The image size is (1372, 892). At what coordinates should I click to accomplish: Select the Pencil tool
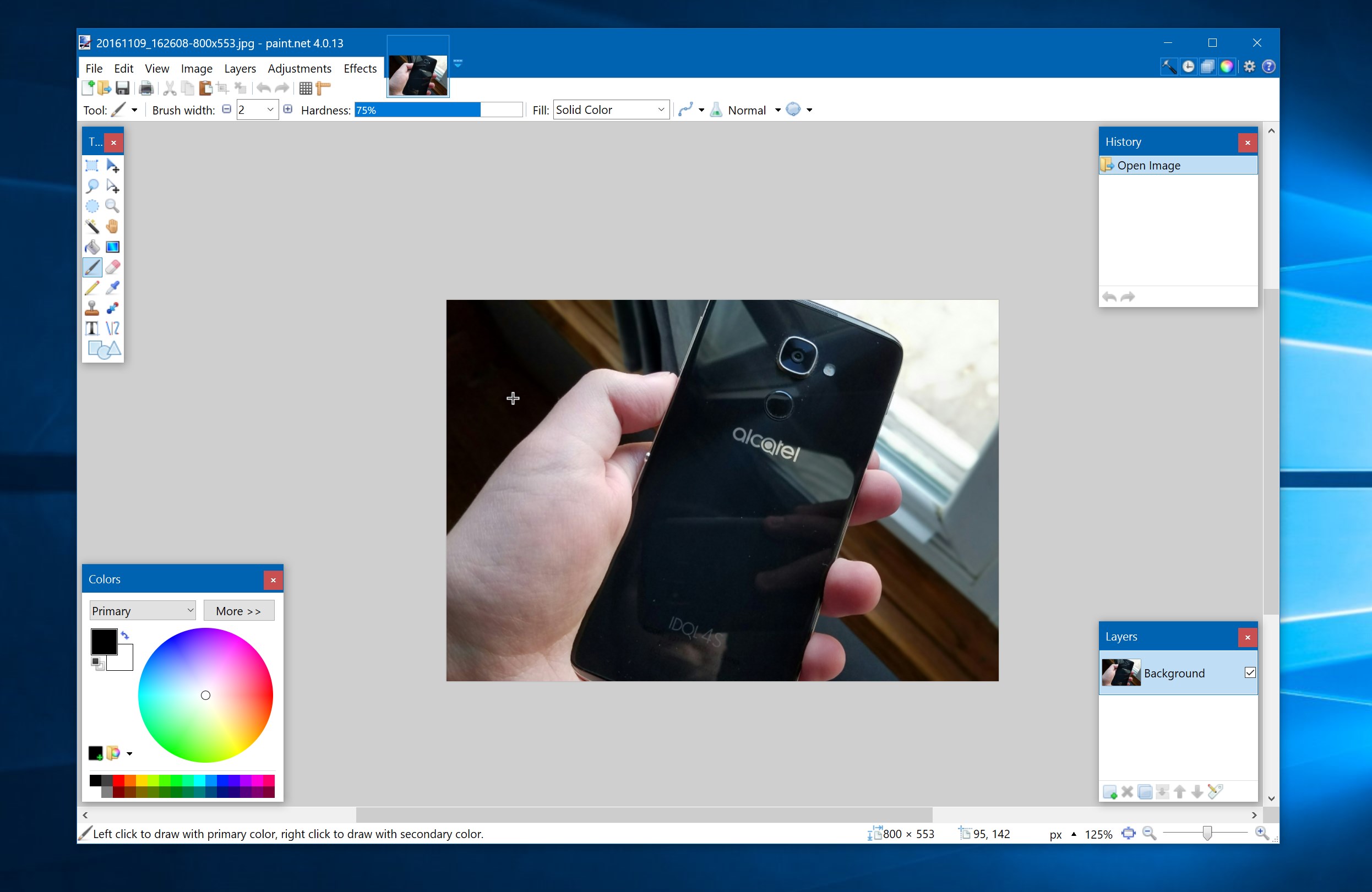click(91, 288)
